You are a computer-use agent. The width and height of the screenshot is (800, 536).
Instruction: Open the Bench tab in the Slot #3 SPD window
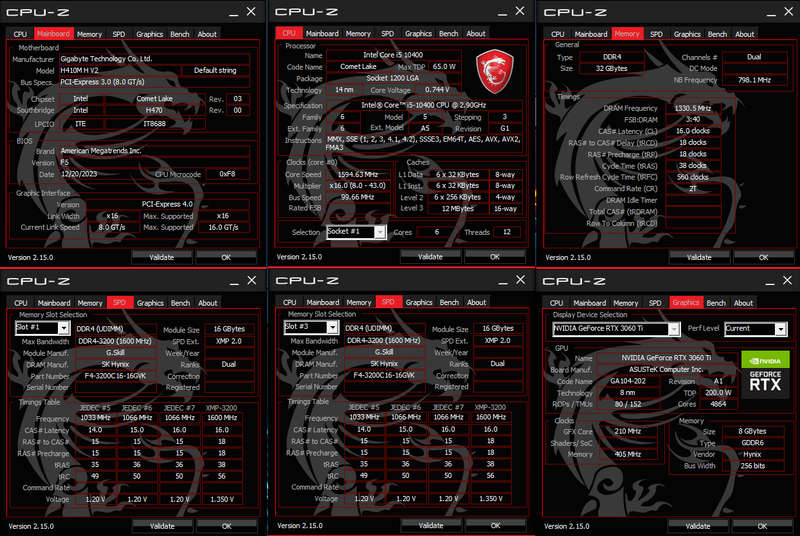pyautogui.click(x=449, y=302)
